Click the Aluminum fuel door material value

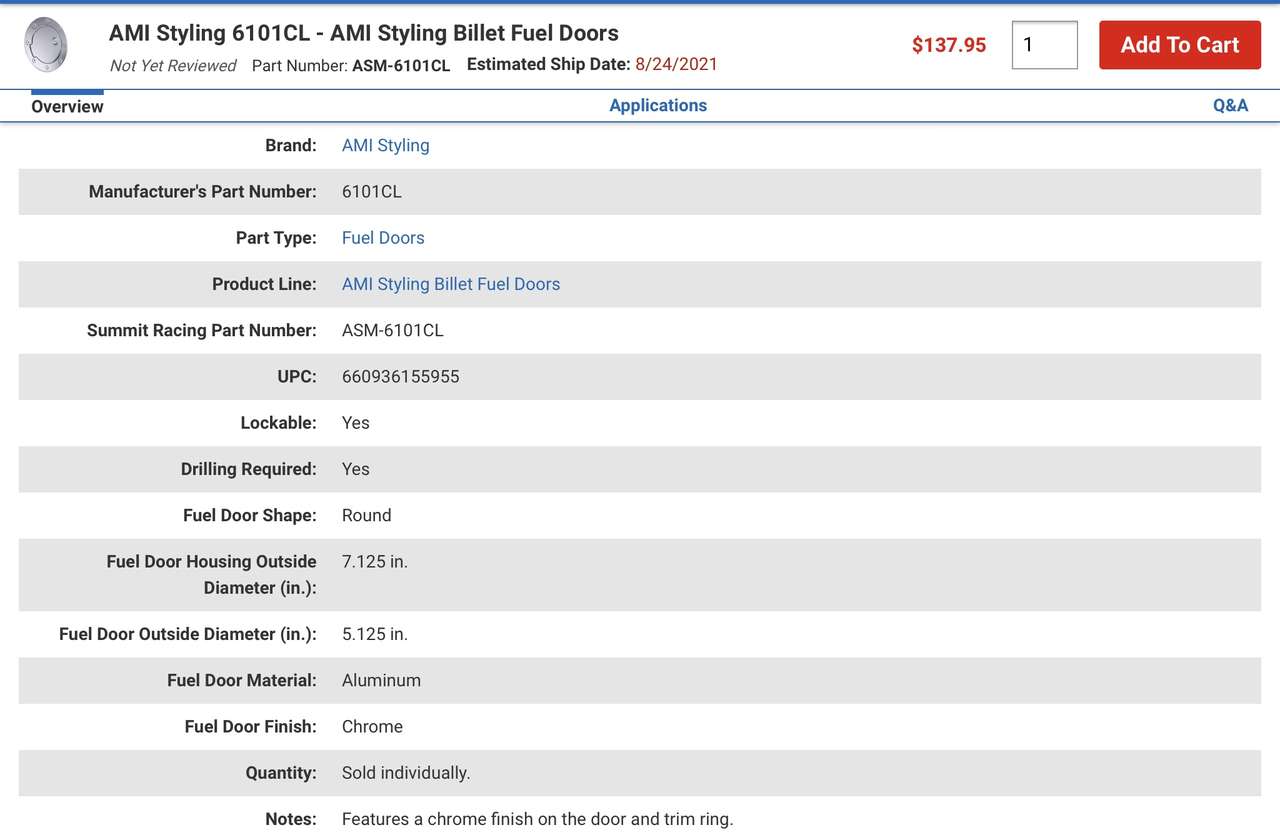coord(381,680)
